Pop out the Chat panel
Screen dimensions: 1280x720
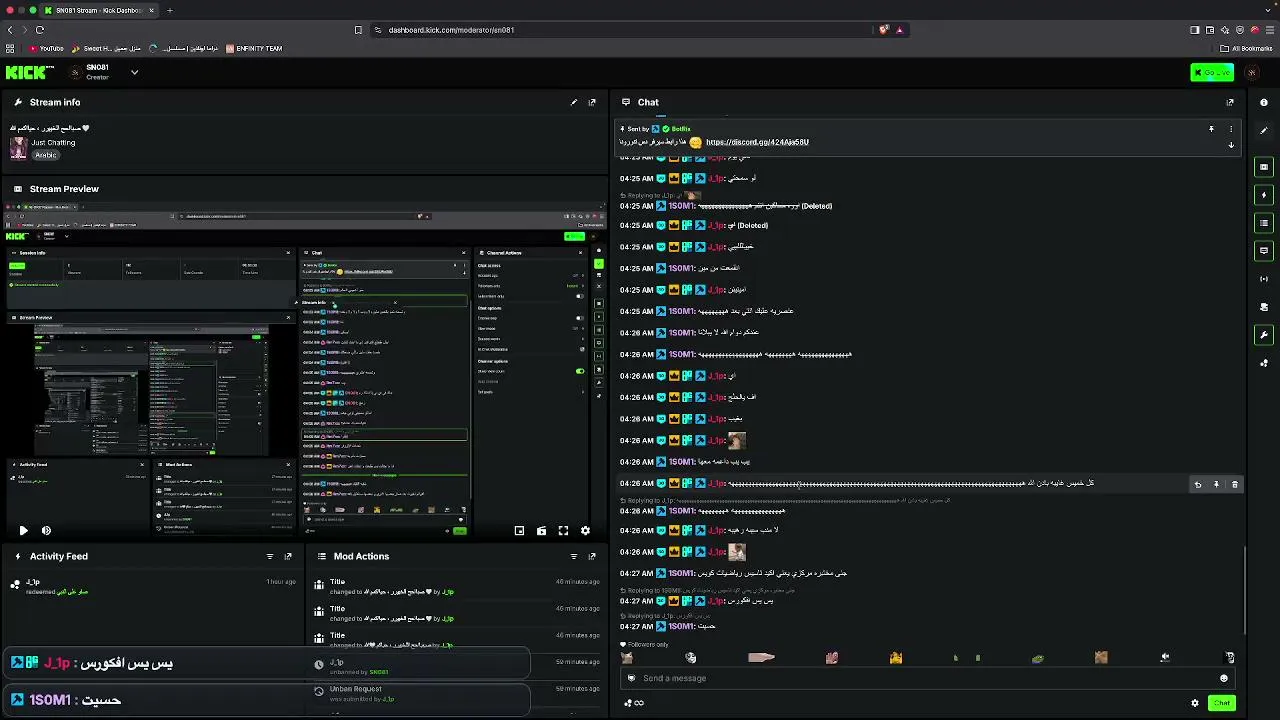coord(1230,102)
